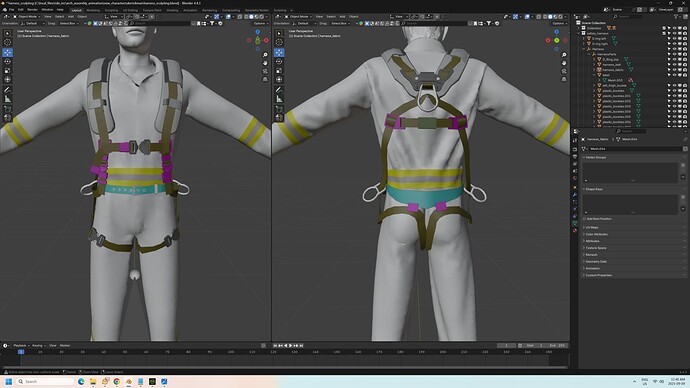This screenshot has height=388, width=690.
Task: Toggle eye visibility for D-ring-left object
Action: point(675,39)
